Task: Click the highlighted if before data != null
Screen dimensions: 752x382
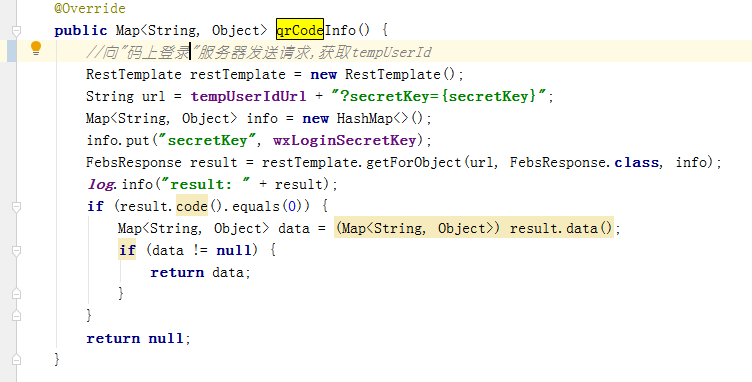Action: 127,250
